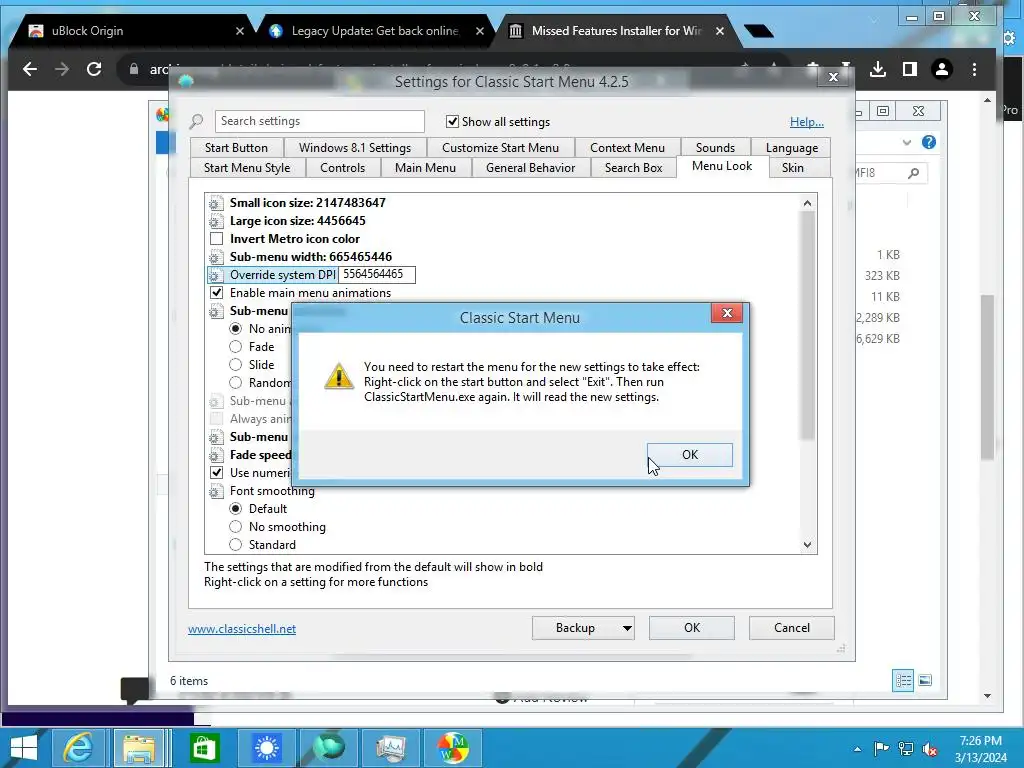The height and width of the screenshot is (768, 1024).
Task: Select the Fade animation radio button
Action: [235, 347]
